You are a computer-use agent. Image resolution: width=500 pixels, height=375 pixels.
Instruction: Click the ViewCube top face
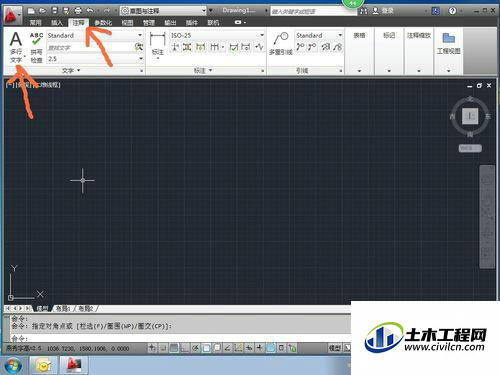[x=470, y=116]
